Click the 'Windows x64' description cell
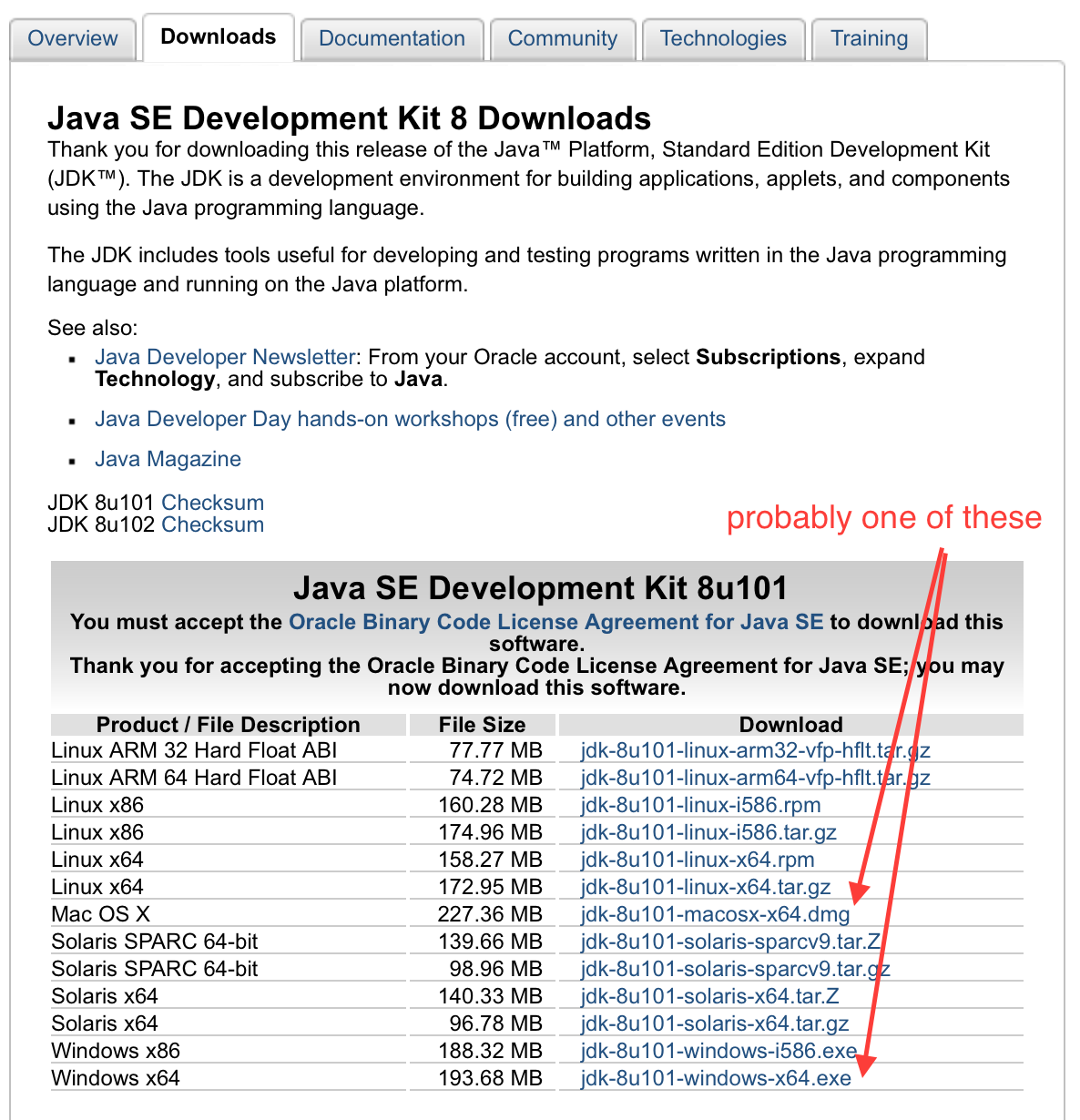1080x1120 pixels. 228,1078
